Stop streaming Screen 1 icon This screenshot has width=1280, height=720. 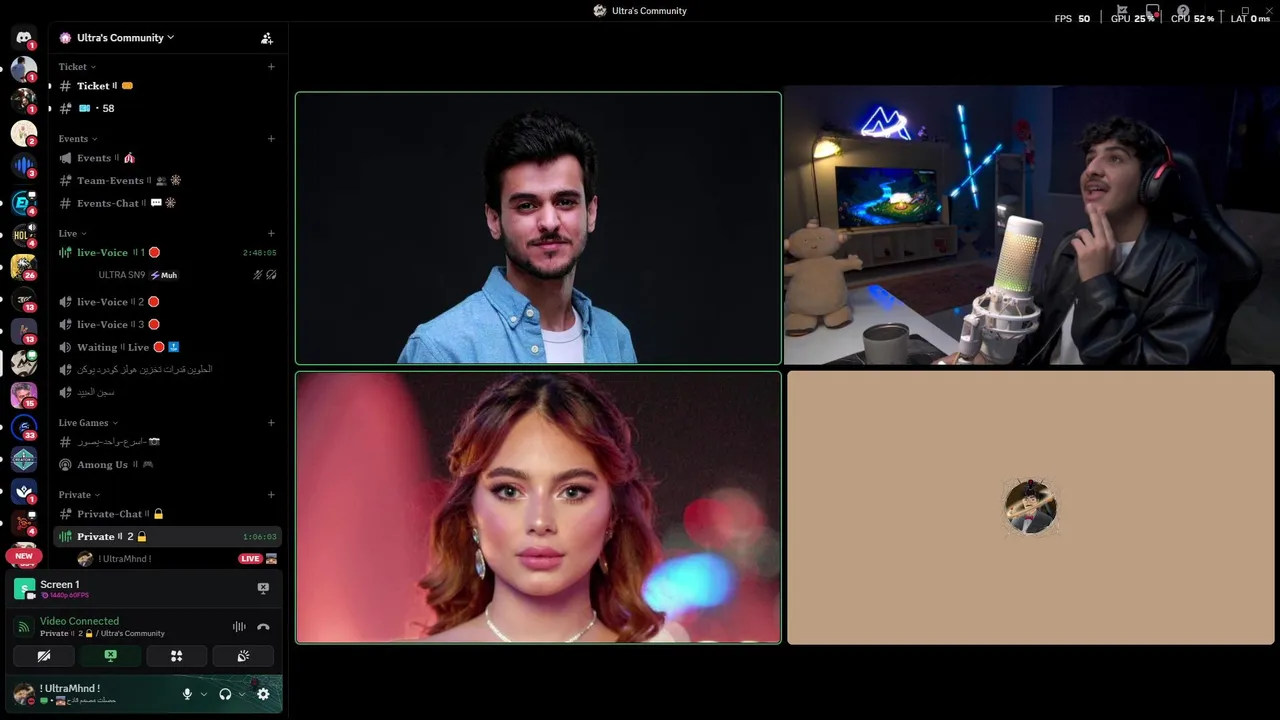click(263, 588)
